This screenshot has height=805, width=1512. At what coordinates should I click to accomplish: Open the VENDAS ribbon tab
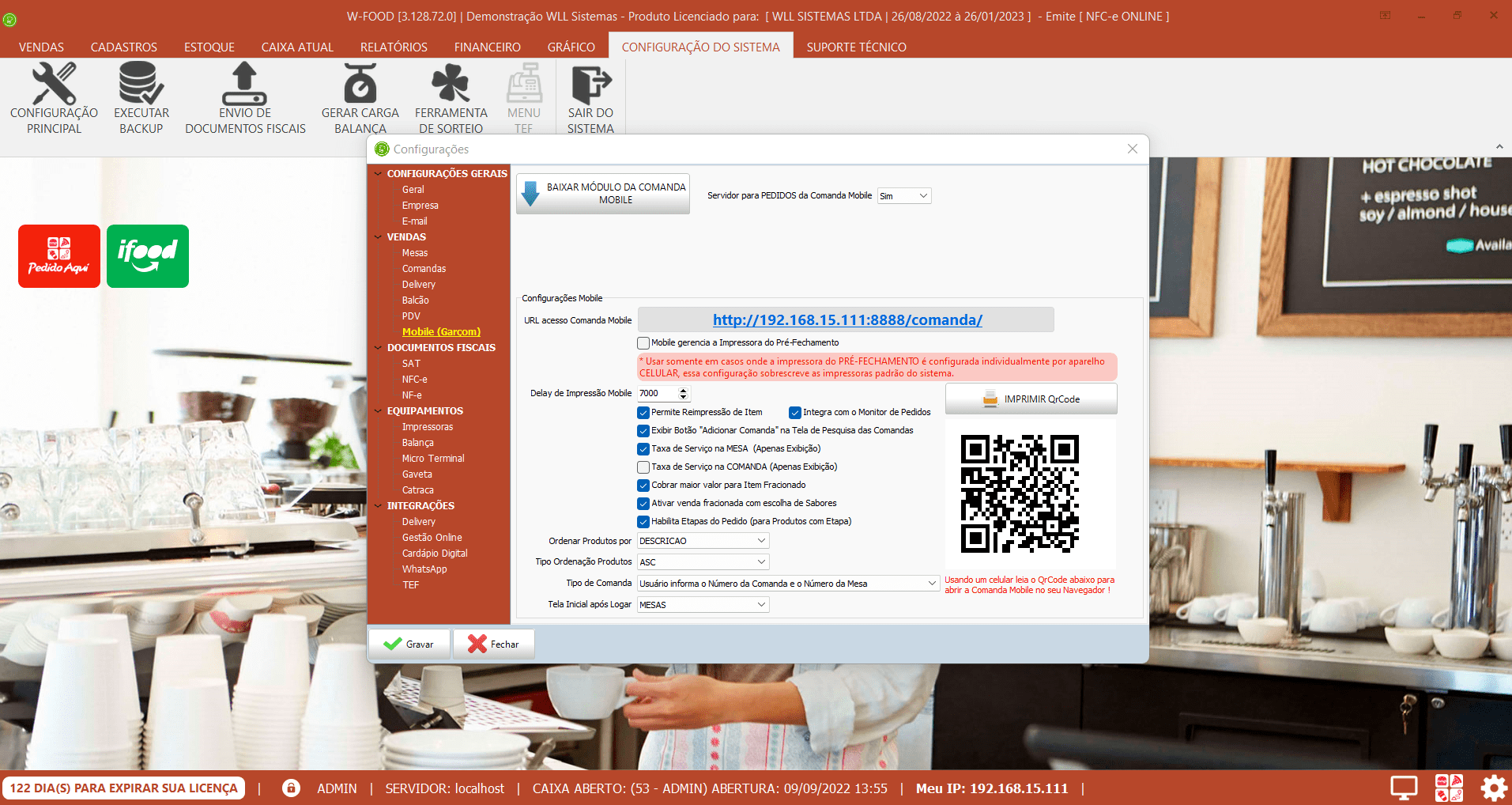coord(41,47)
